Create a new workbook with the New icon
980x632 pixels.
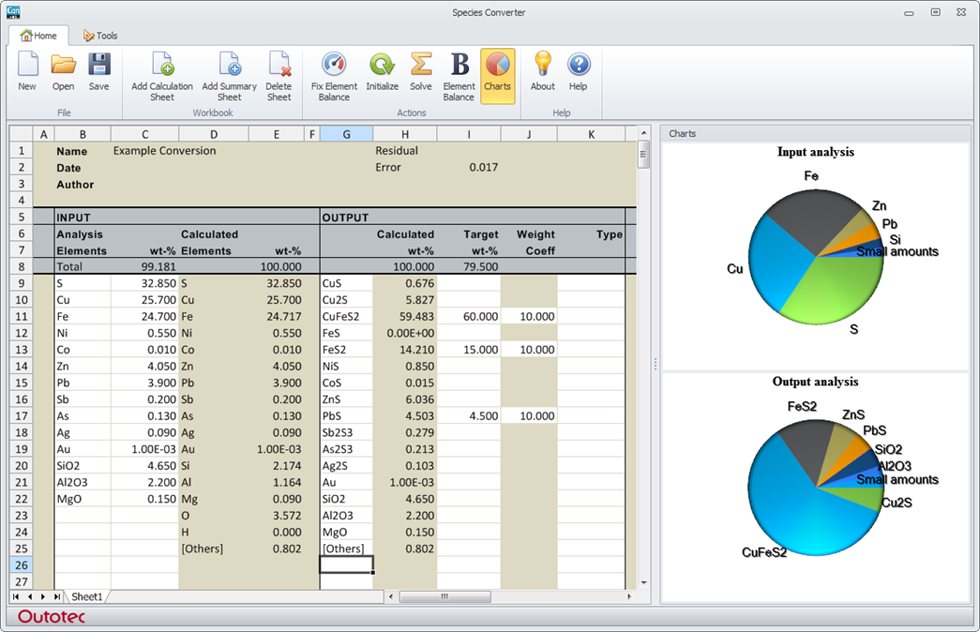coord(27,72)
